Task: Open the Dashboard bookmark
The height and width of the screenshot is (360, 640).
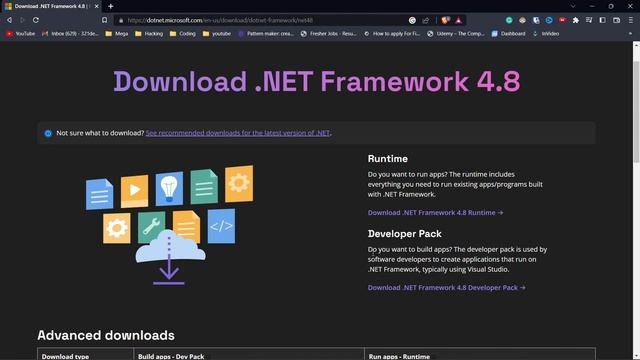Action: pyautogui.click(x=509, y=33)
